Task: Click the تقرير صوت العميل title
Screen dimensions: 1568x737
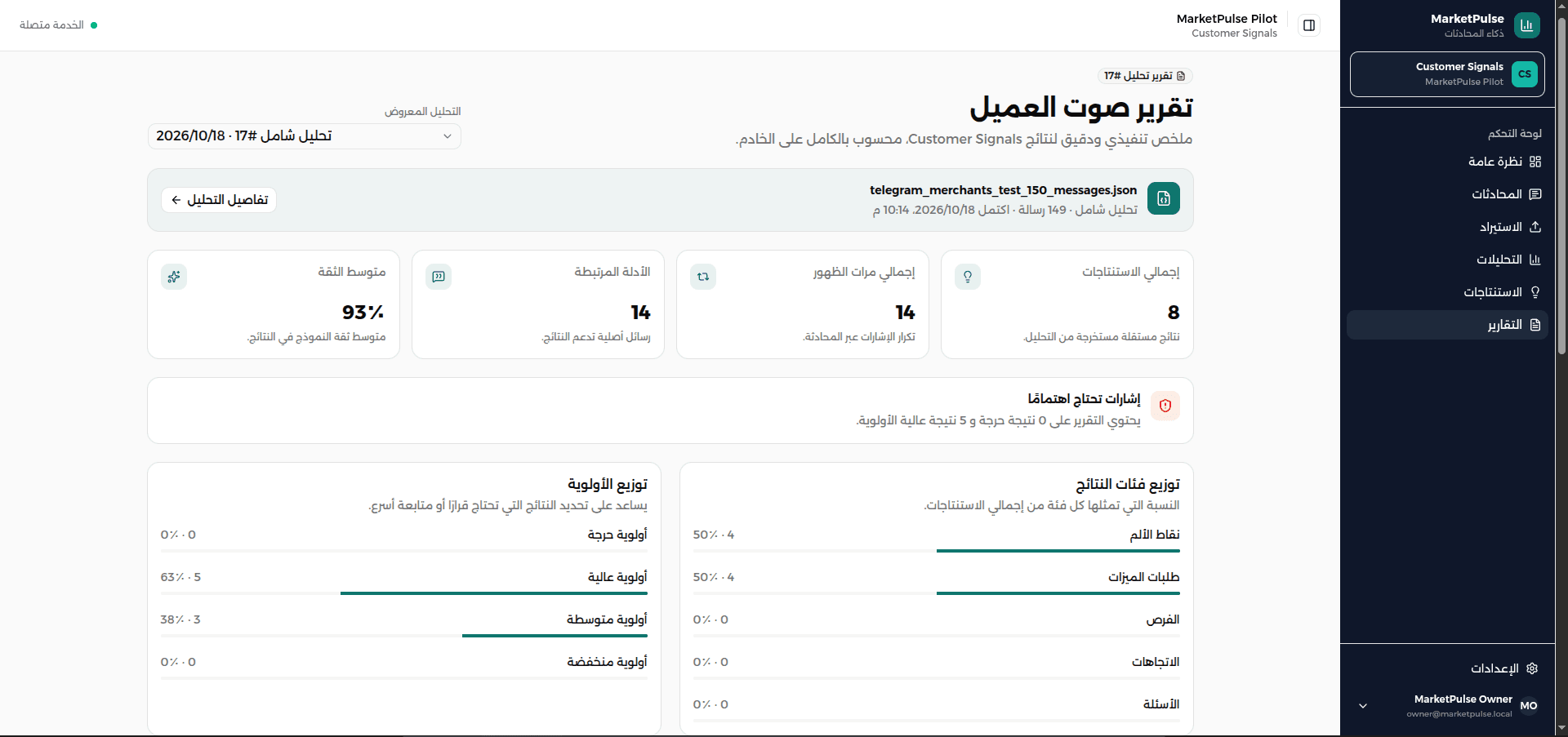Action: click(1081, 108)
